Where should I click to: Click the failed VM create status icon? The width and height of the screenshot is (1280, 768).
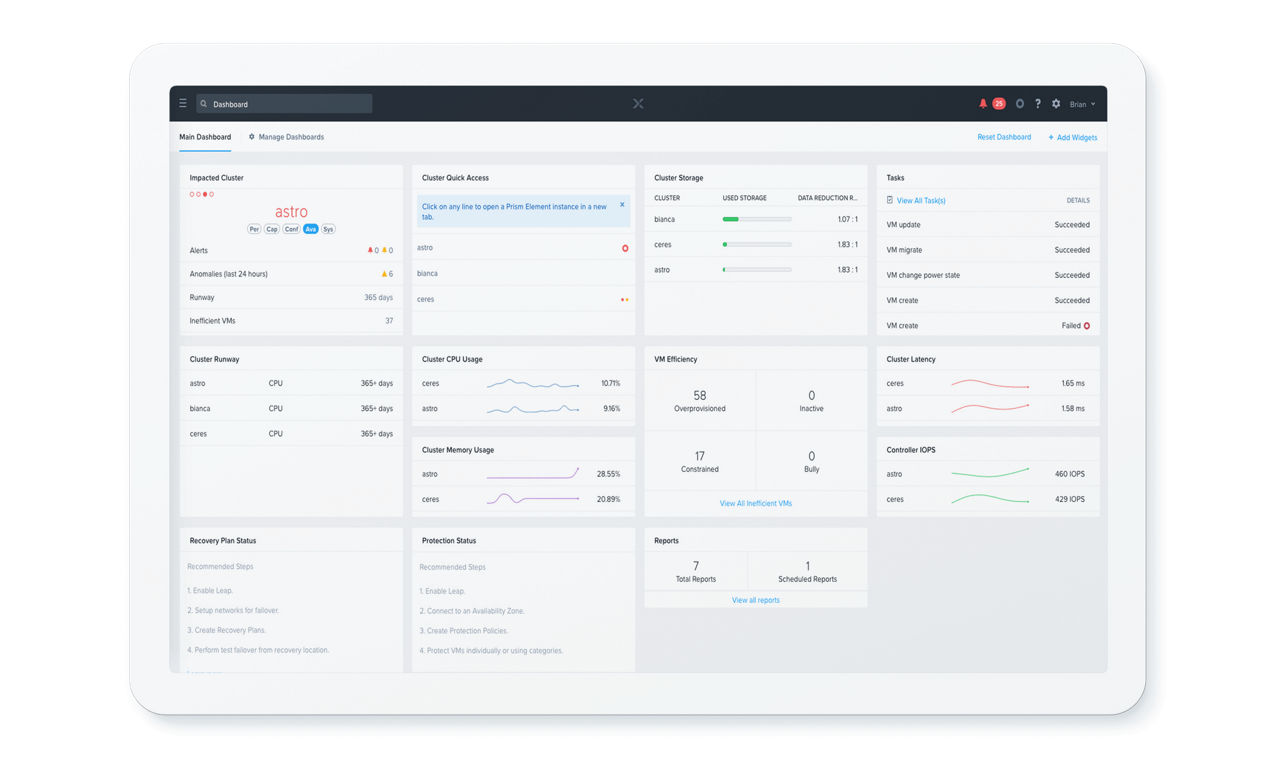(1087, 326)
